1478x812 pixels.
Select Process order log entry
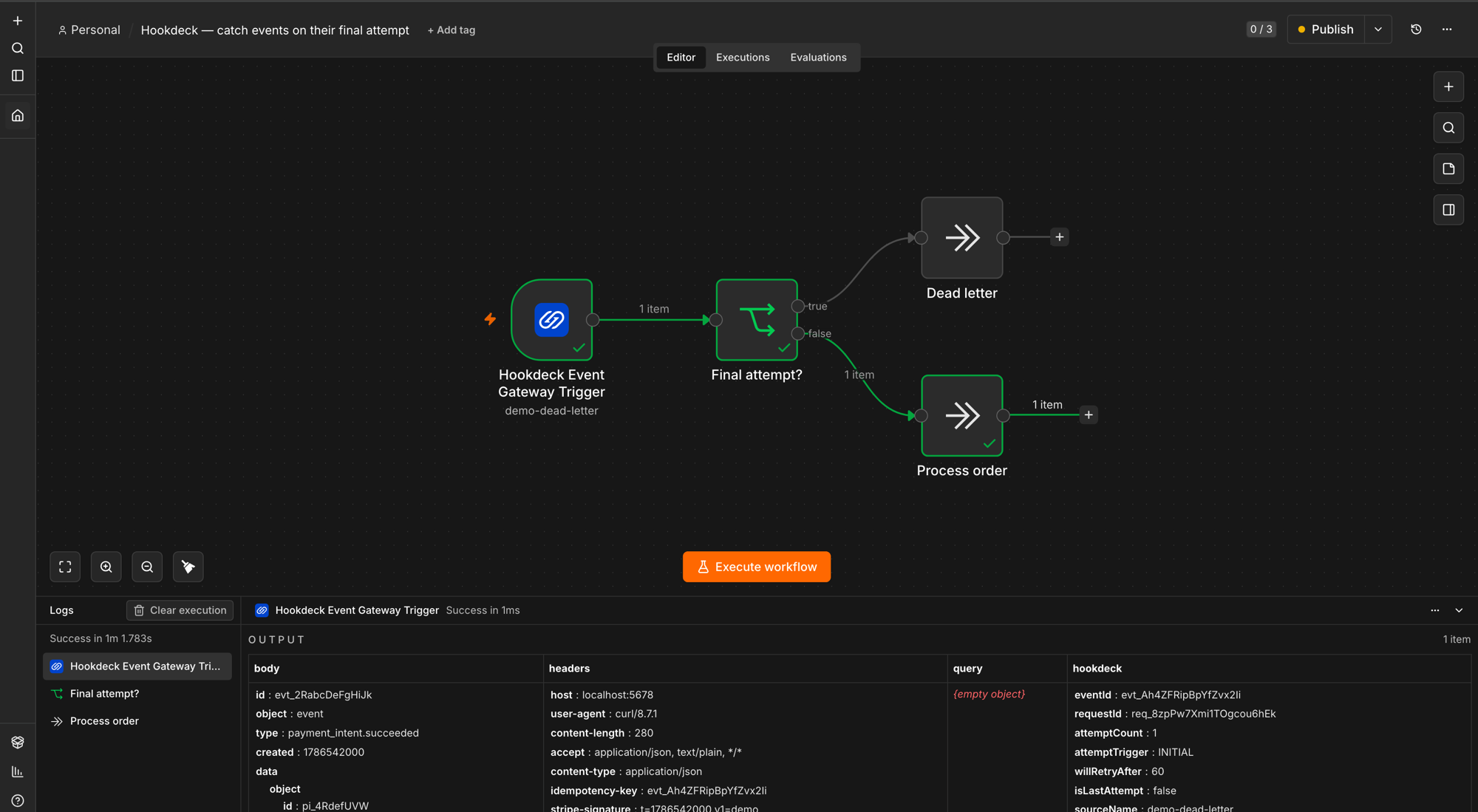[x=137, y=721]
